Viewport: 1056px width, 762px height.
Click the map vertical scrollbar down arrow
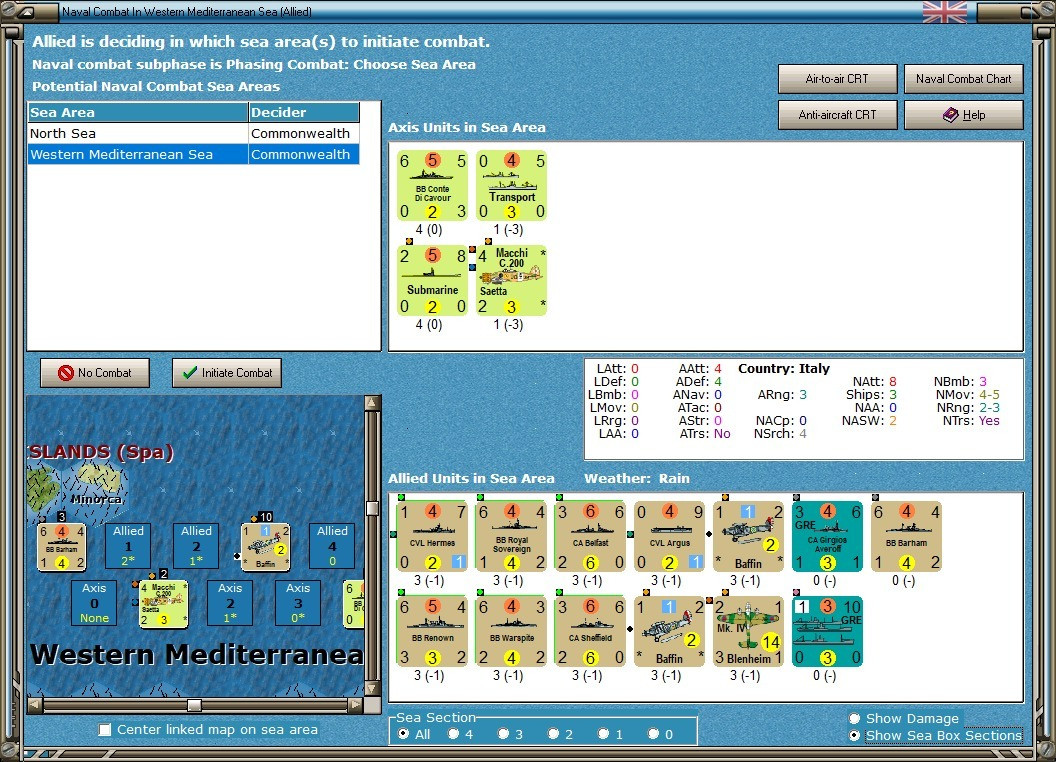pos(371,689)
